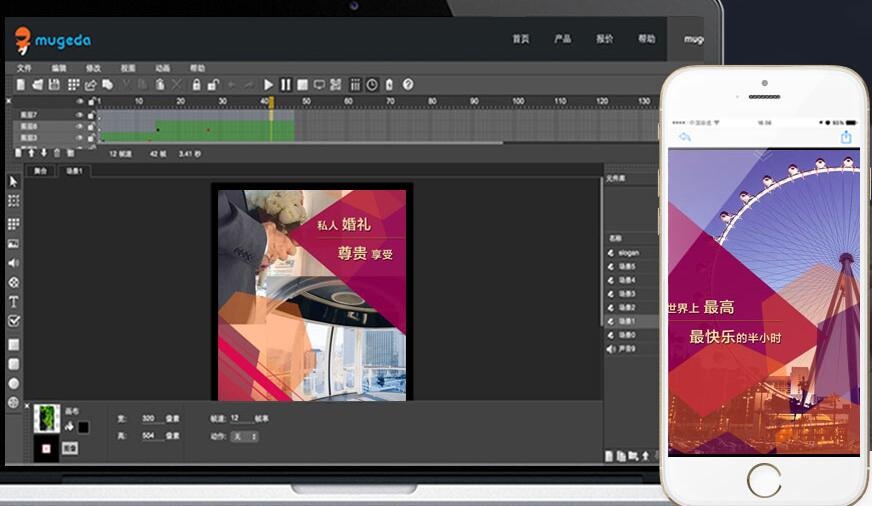The image size is (872, 506).
Task: Save the project with the floppy disk icon
Action: (x=54, y=85)
